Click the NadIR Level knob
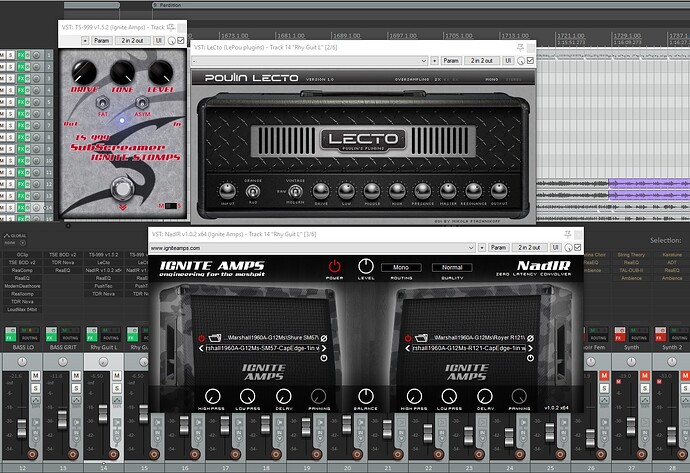 (x=366, y=266)
